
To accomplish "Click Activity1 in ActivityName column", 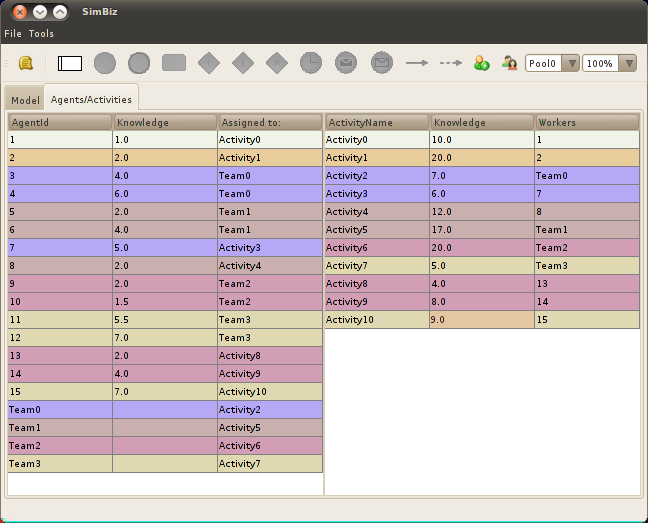I will click(x=377, y=157).
